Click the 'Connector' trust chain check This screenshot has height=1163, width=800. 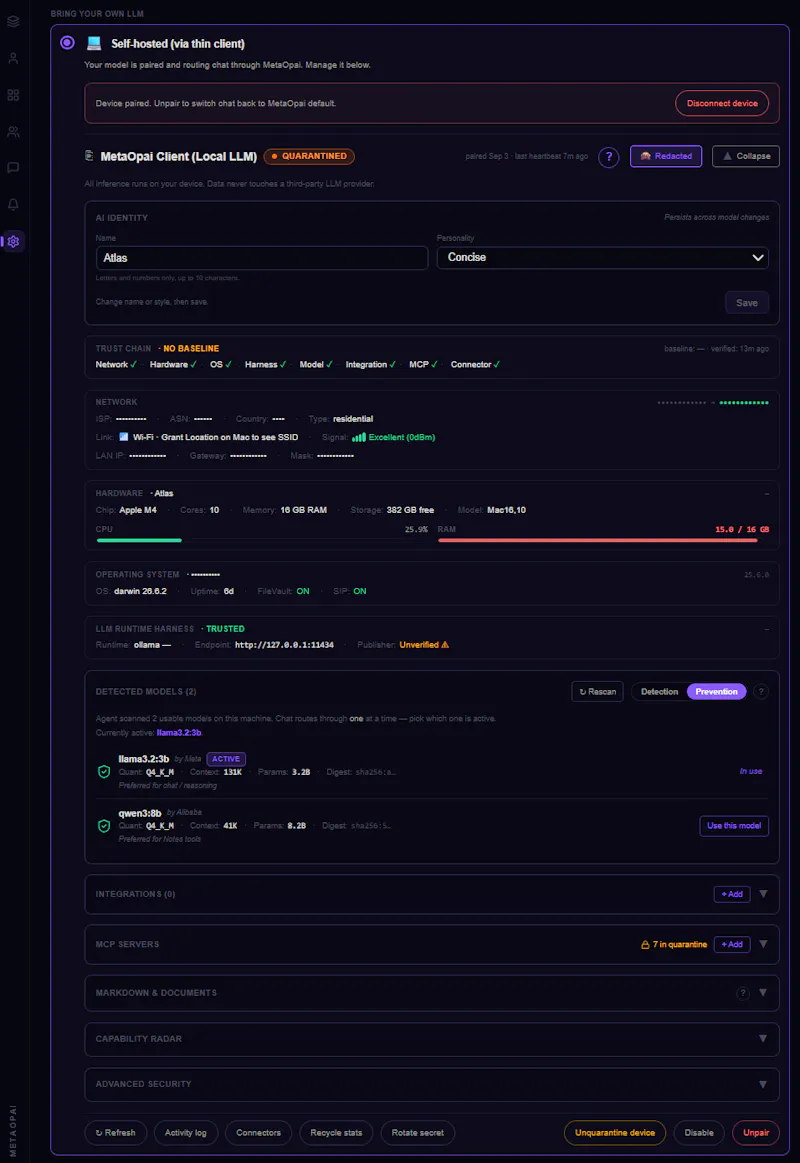(475, 365)
